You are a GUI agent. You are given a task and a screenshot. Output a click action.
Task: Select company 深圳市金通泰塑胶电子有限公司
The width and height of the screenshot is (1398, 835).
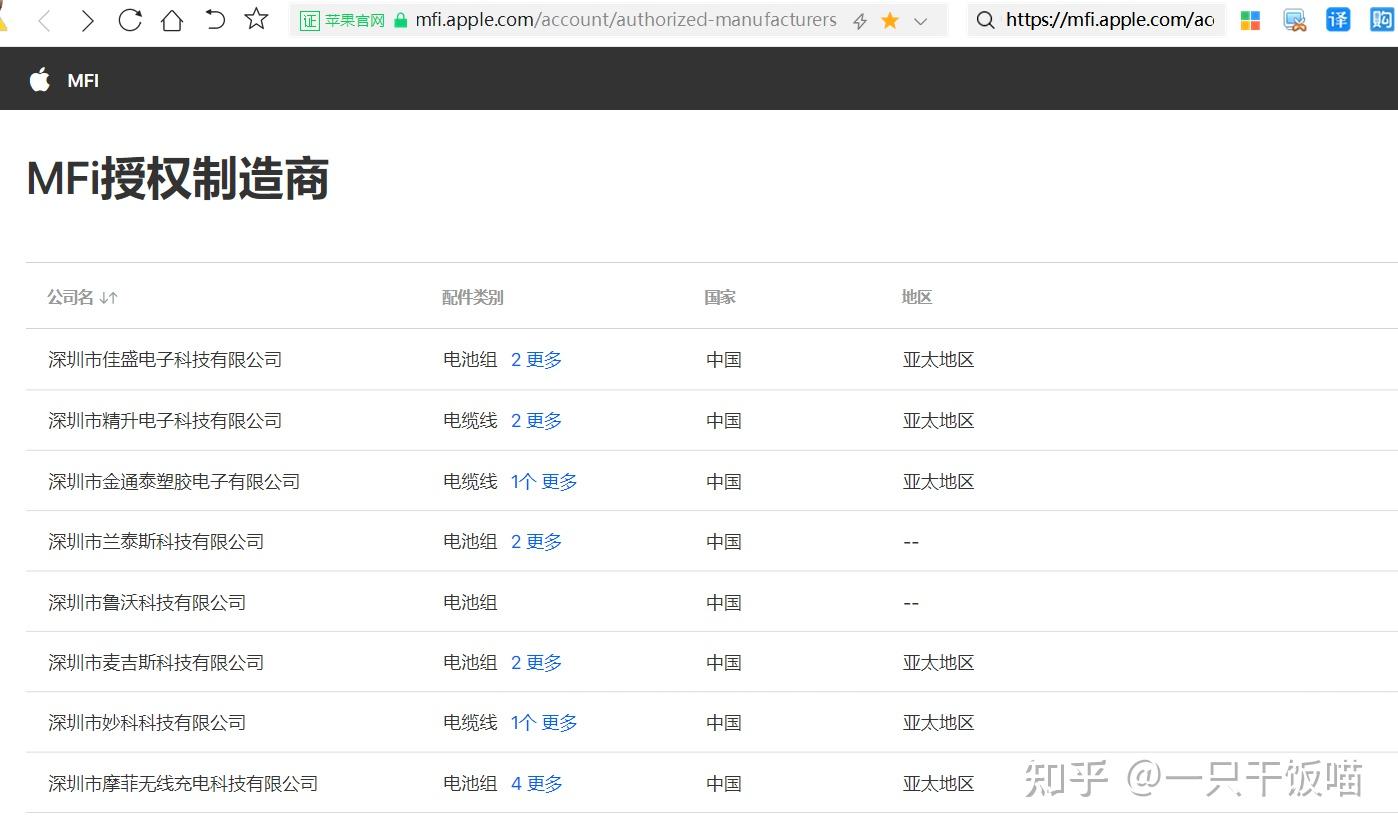coord(174,482)
